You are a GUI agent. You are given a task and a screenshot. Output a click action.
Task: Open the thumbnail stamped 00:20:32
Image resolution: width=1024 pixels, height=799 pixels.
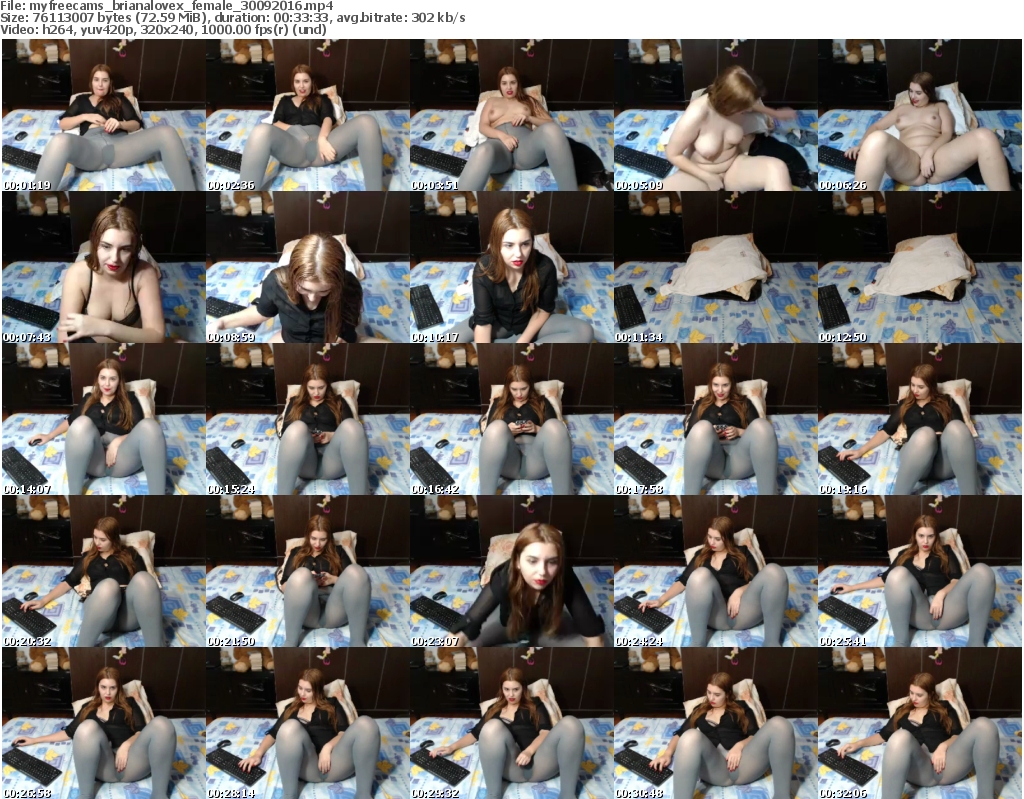(x=104, y=571)
